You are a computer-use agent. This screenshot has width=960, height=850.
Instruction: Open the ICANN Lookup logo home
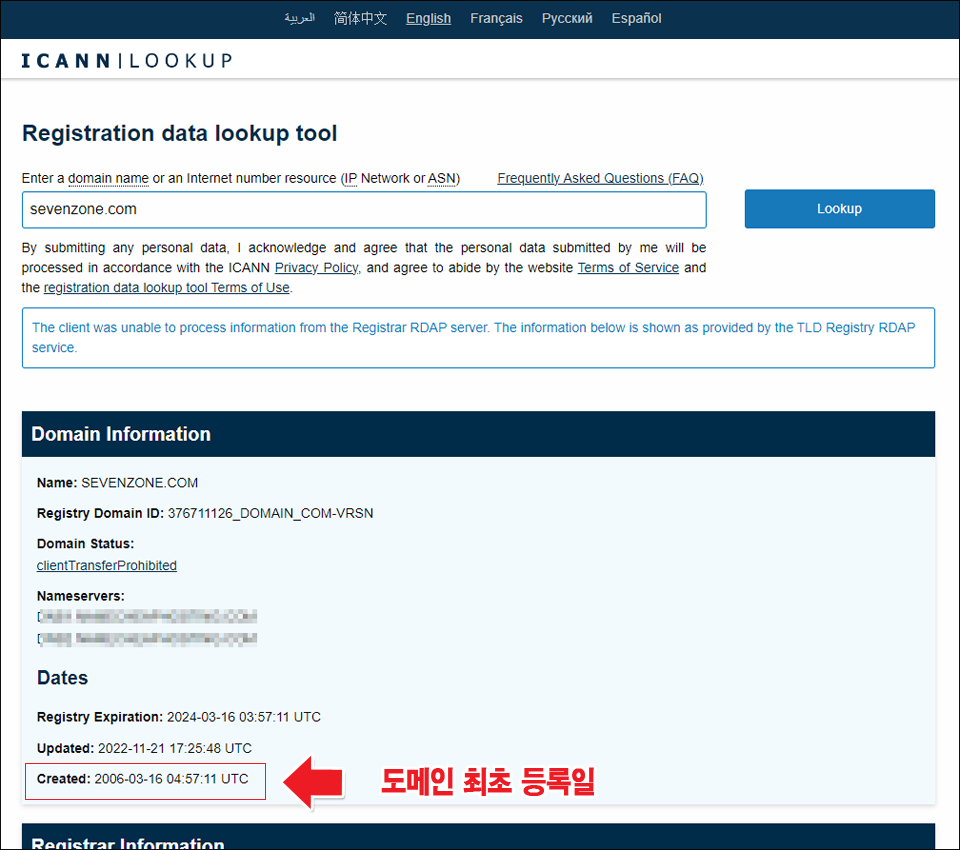(x=127, y=61)
